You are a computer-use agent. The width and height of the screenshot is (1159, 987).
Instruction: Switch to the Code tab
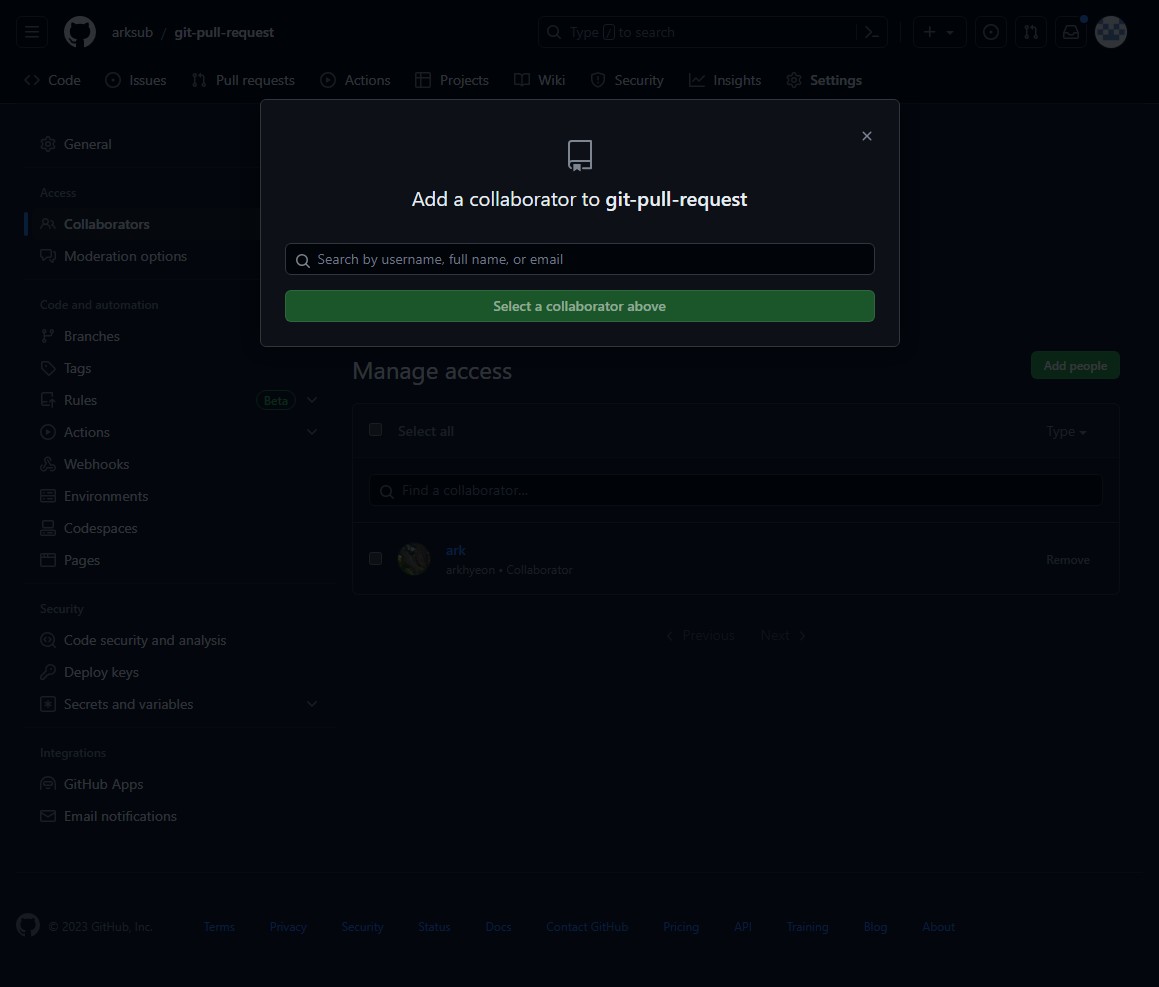click(x=52, y=80)
